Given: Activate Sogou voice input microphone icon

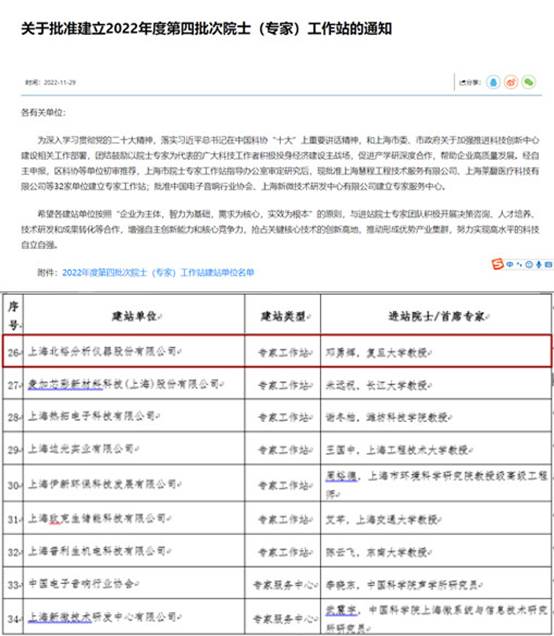Looking at the screenshot, I should click(539, 264).
